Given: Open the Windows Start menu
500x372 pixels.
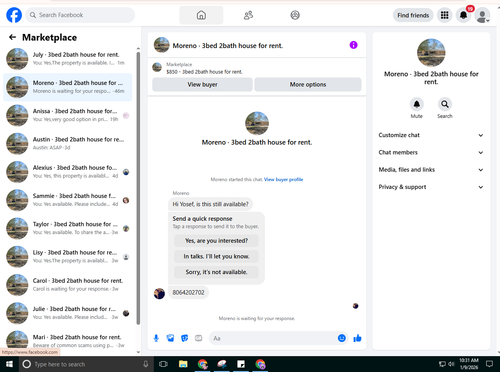Looking at the screenshot, I should (9, 364).
